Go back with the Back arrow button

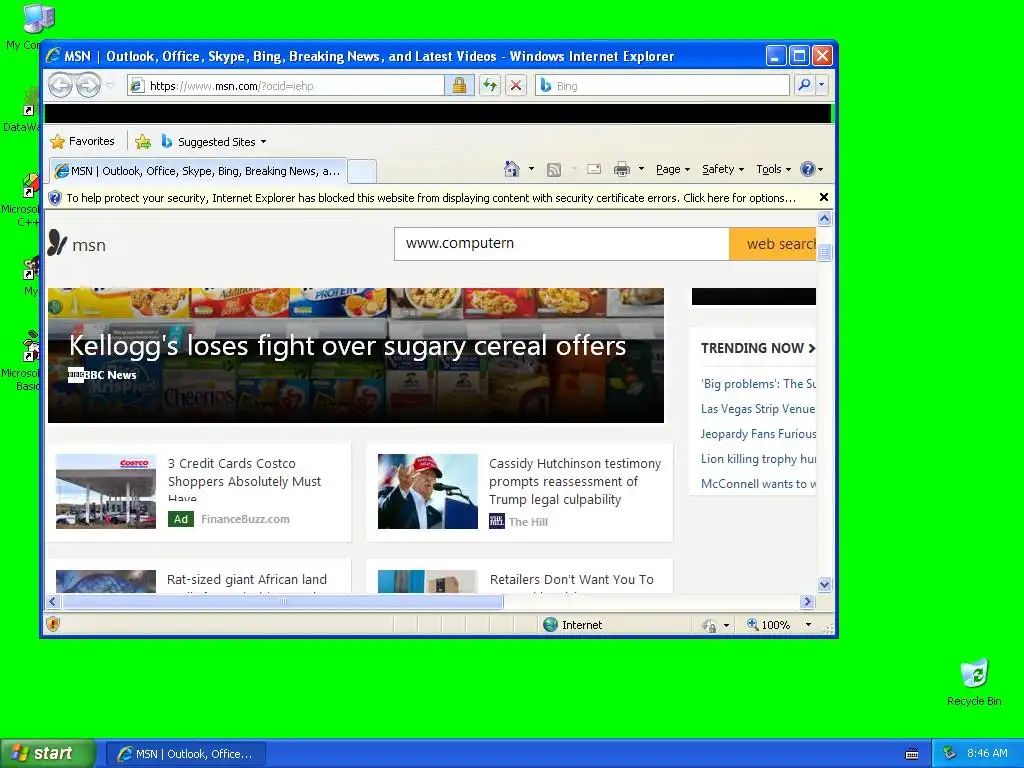pos(60,85)
